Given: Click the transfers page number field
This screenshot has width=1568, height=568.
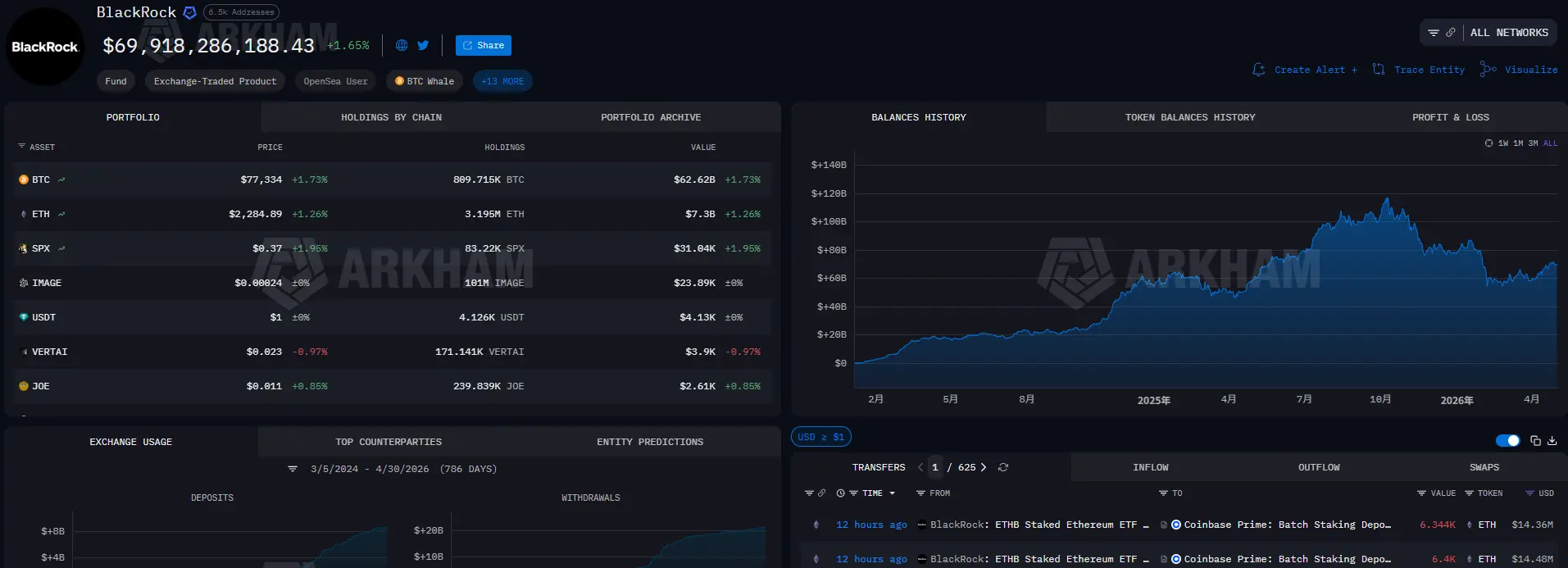Looking at the screenshot, I should click(x=935, y=467).
